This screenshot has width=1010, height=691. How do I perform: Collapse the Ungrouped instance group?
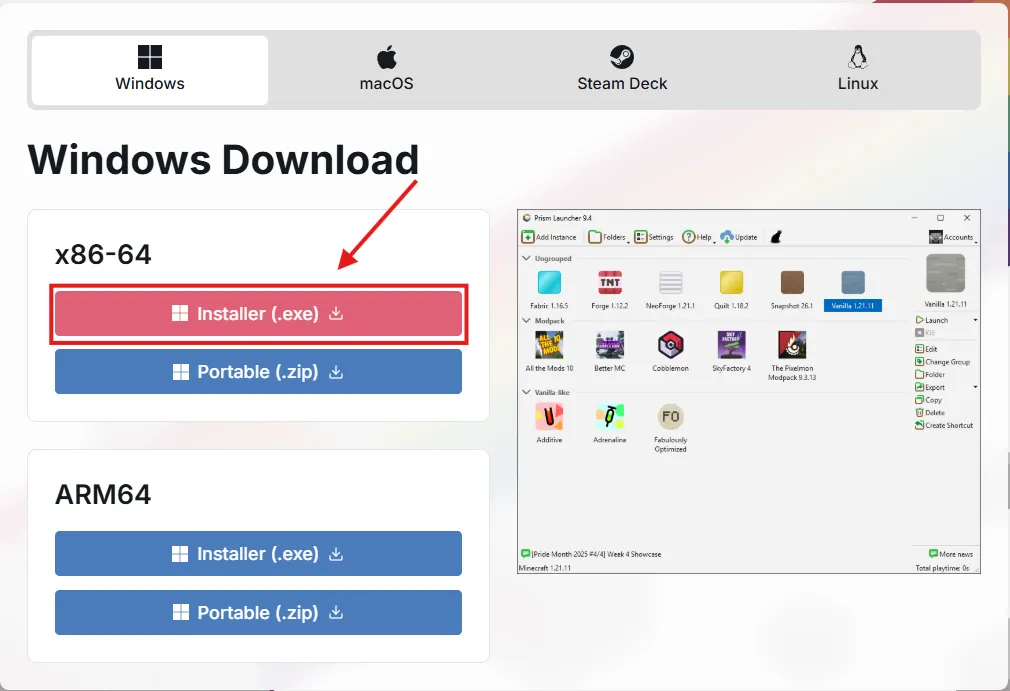point(527,258)
